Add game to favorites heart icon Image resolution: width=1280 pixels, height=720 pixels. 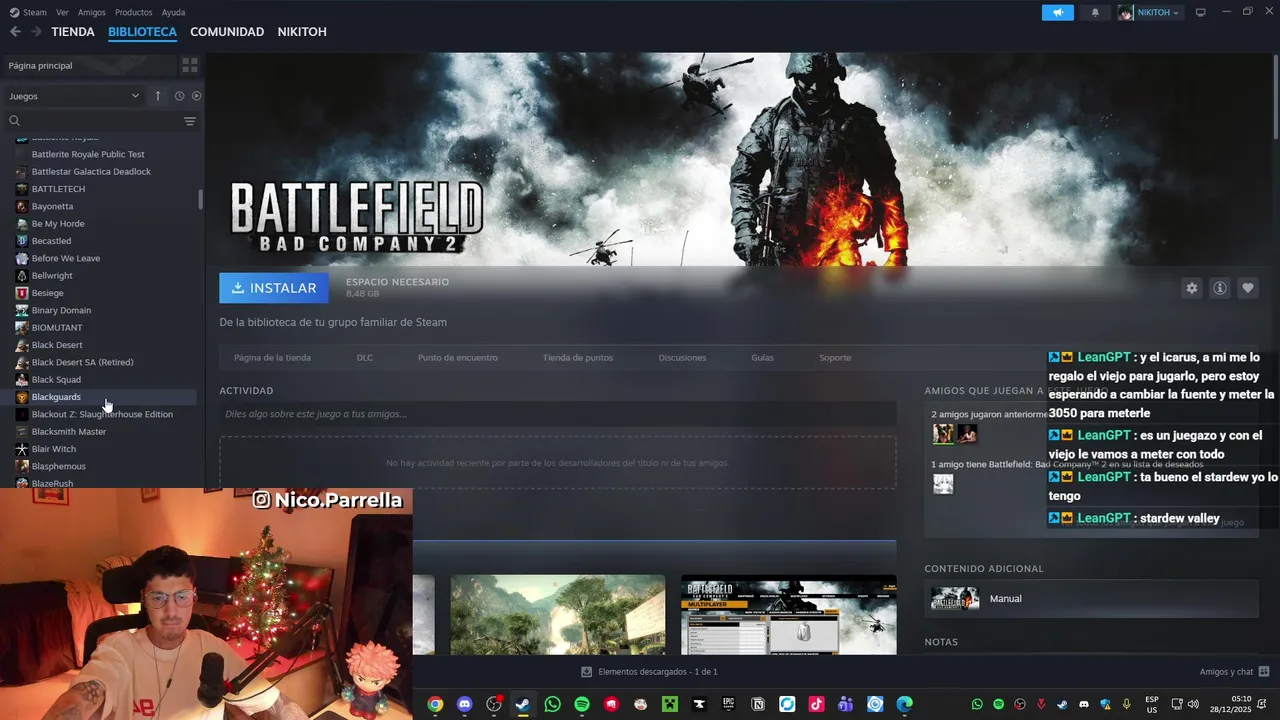pos(1248,288)
